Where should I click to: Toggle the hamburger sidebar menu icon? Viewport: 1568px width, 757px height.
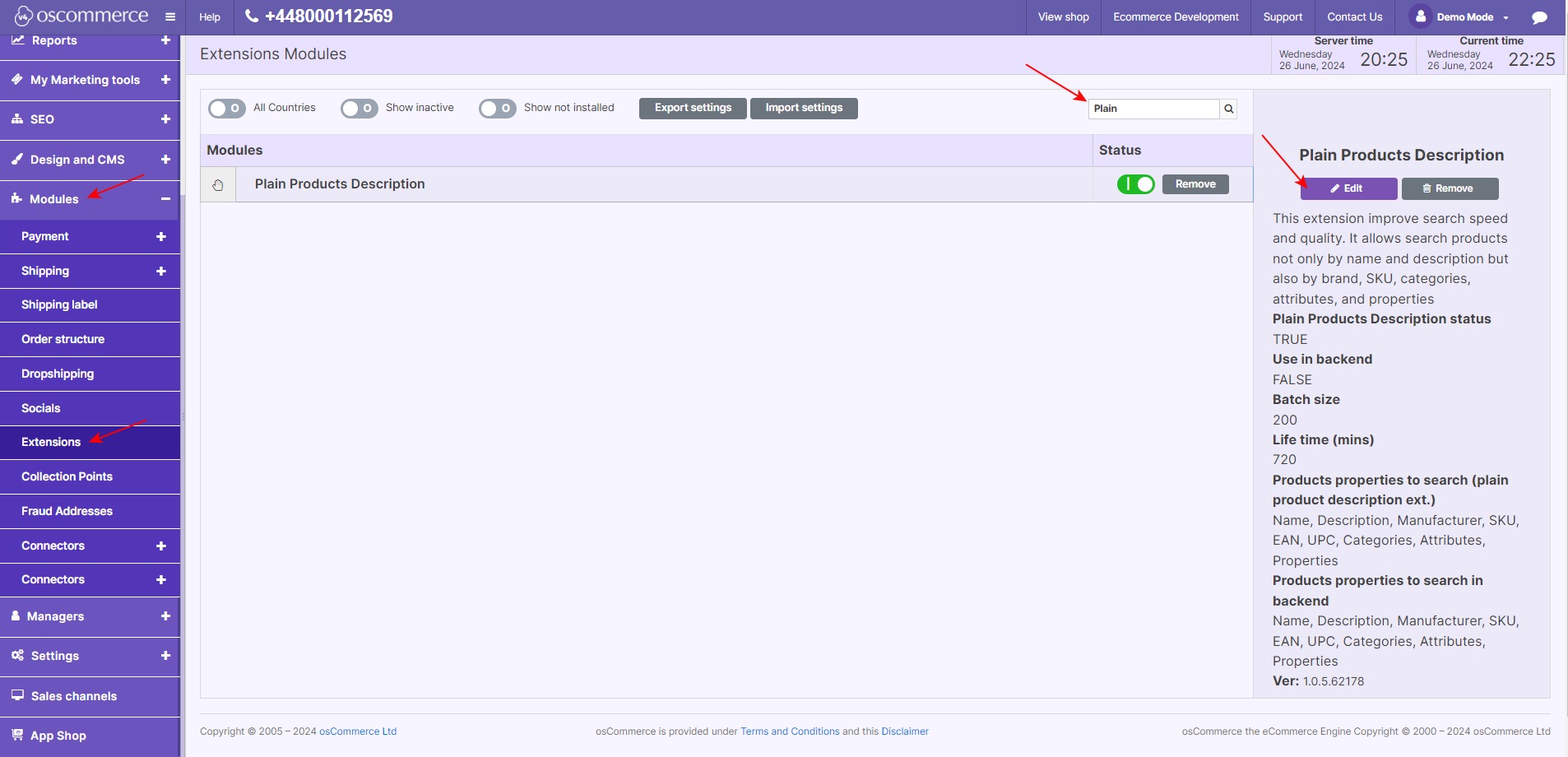coord(170,16)
